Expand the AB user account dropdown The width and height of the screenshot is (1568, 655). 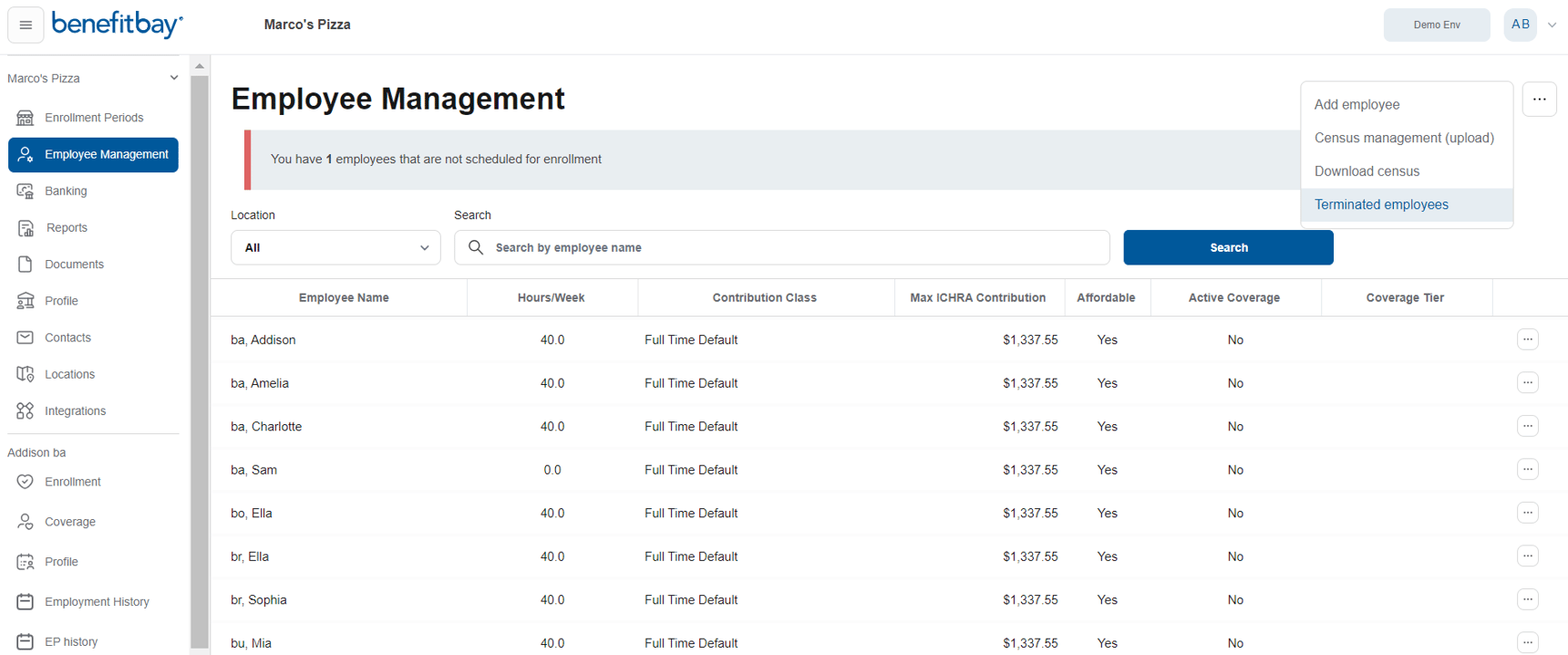[1551, 25]
